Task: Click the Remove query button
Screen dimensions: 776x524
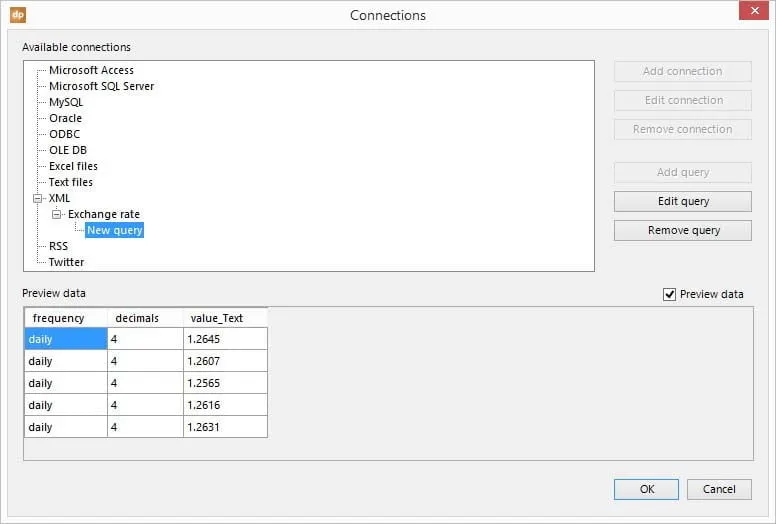Action: click(683, 230)
